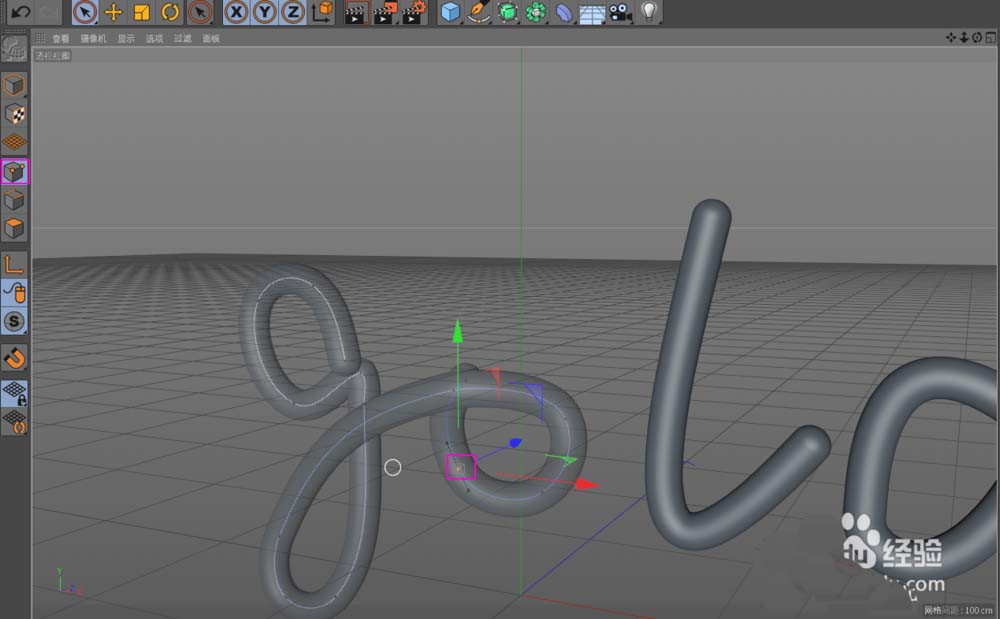This screenshot has width=1000, height=619.
Task: Open Edit Render Settings gear clapperboard
Action: [x=415, y=12]
